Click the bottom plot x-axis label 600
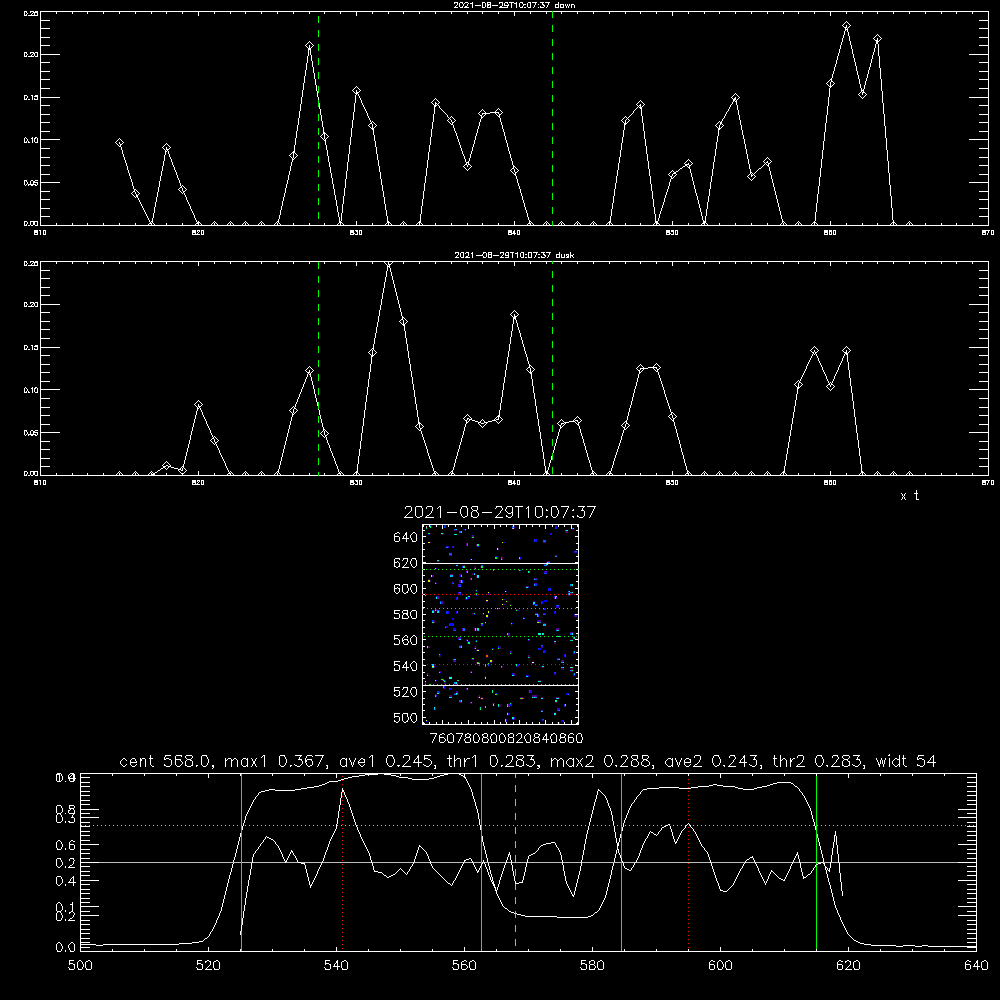Screen dimensions: 1000x1000 pos(720,966)
